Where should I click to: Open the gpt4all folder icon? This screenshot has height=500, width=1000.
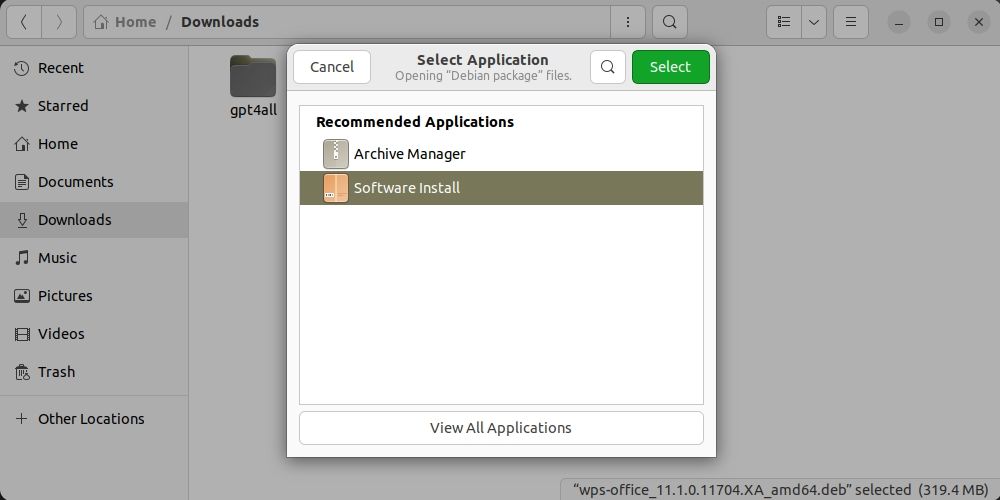tap(253, 77)
